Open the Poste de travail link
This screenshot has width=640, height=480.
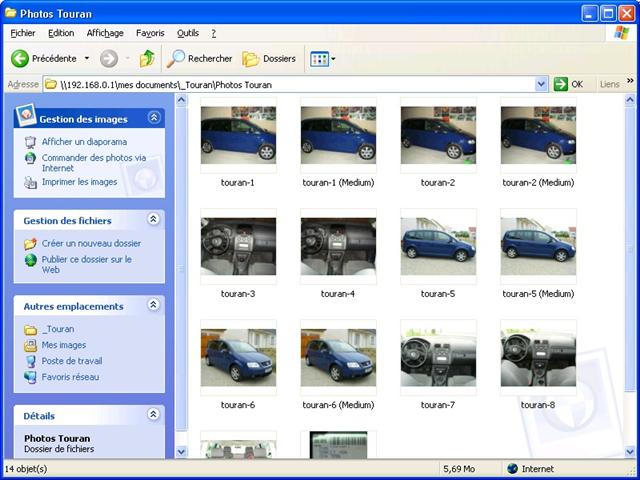point(72,361)
